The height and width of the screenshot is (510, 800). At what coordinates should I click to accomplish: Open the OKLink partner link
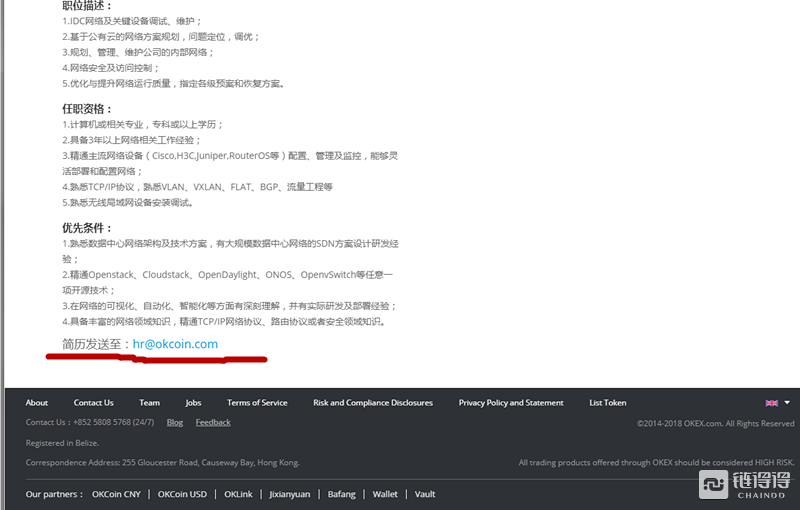238,494
